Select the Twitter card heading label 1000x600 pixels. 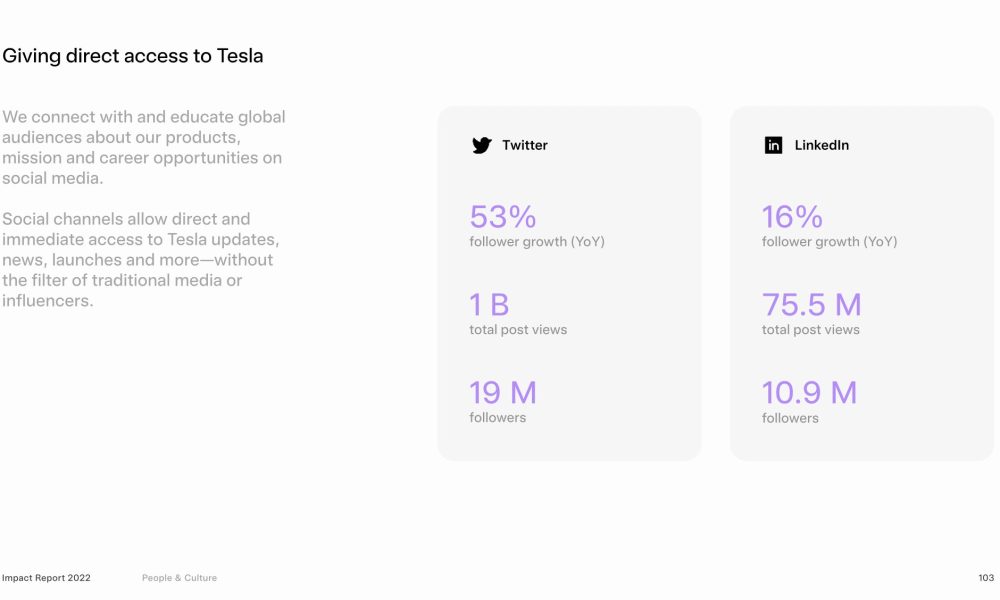point(524,145)
